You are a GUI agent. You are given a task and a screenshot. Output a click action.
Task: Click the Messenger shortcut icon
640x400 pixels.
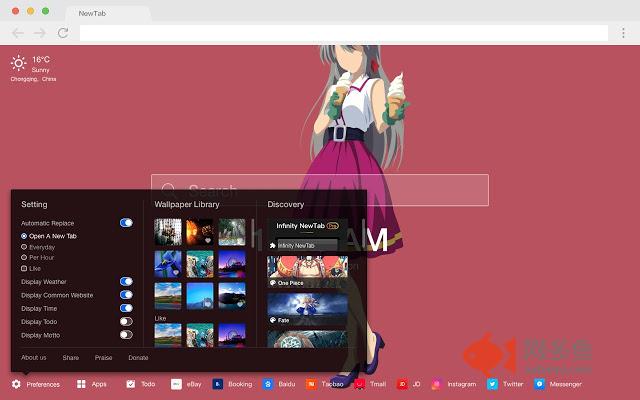coord(540,384)
